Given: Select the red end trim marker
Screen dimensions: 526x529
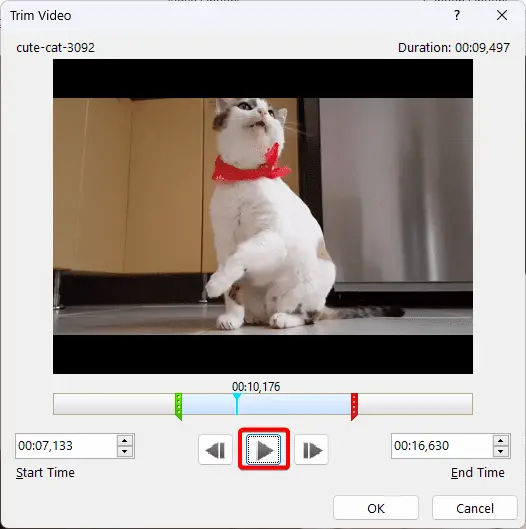Looking at the screenshot, I should (354, 406).
